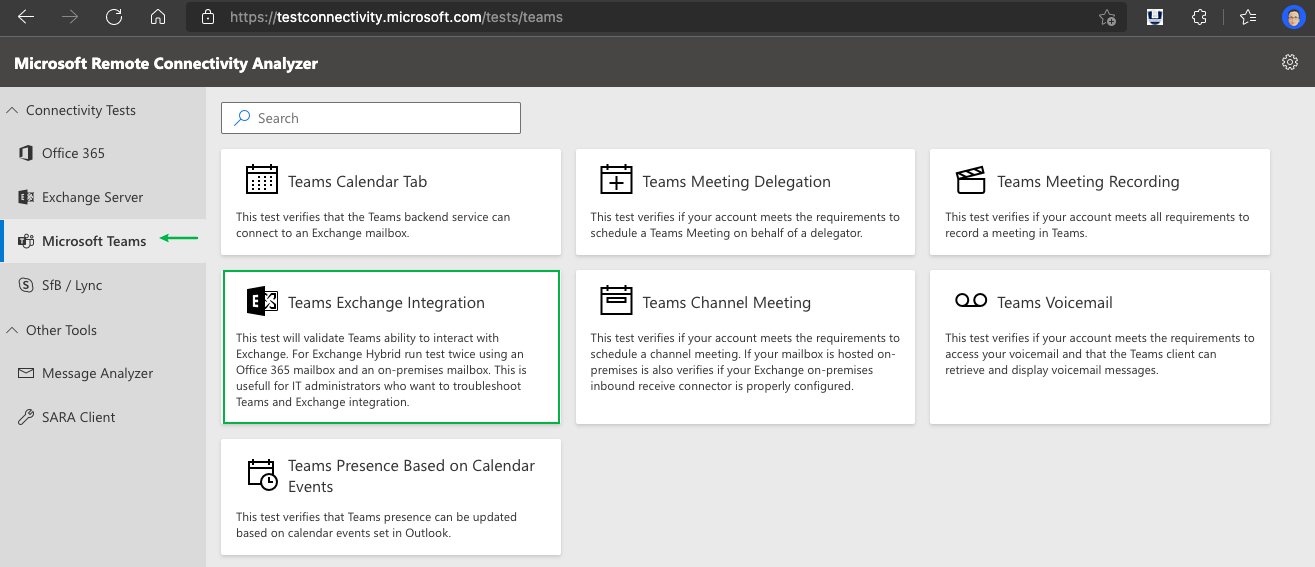Open the SARA Client tool
This screenshot has height=567, width=1315.
point(78,417)
